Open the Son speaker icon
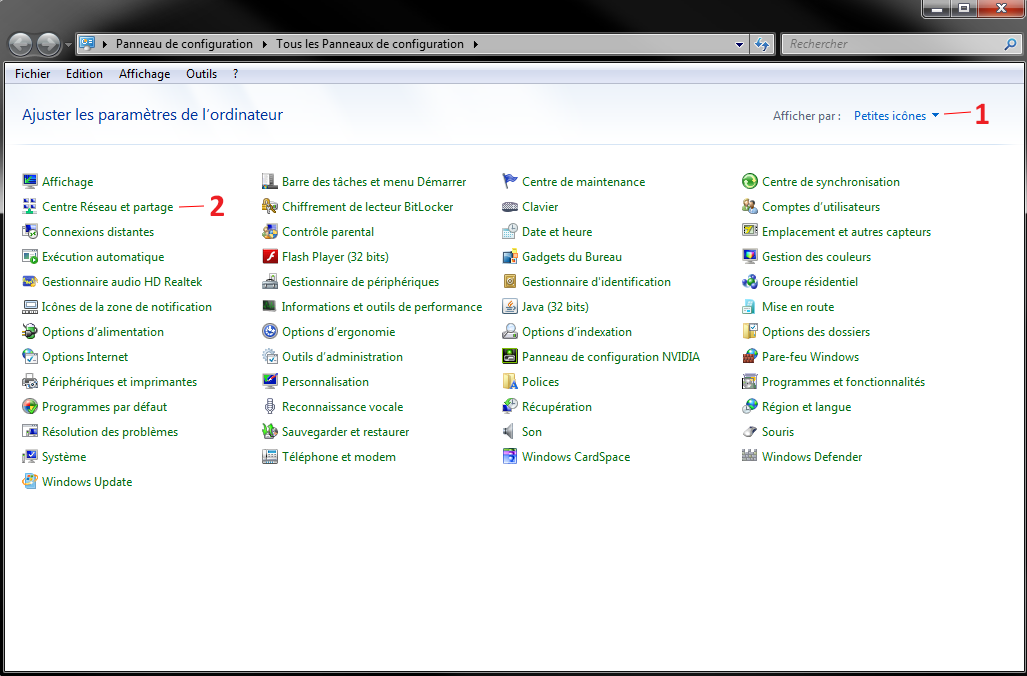Image resolution: width=1027 pixels, height=676 pixels. [510, 432]
